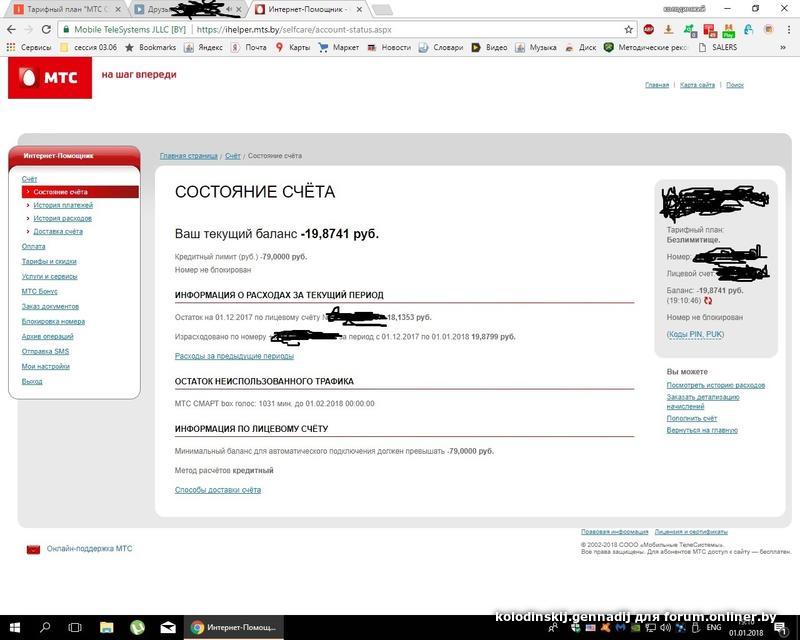Refresh balance with red refresh icon
Image resolution: width=800 pixels, height=640 pixels.
[708, 301]
